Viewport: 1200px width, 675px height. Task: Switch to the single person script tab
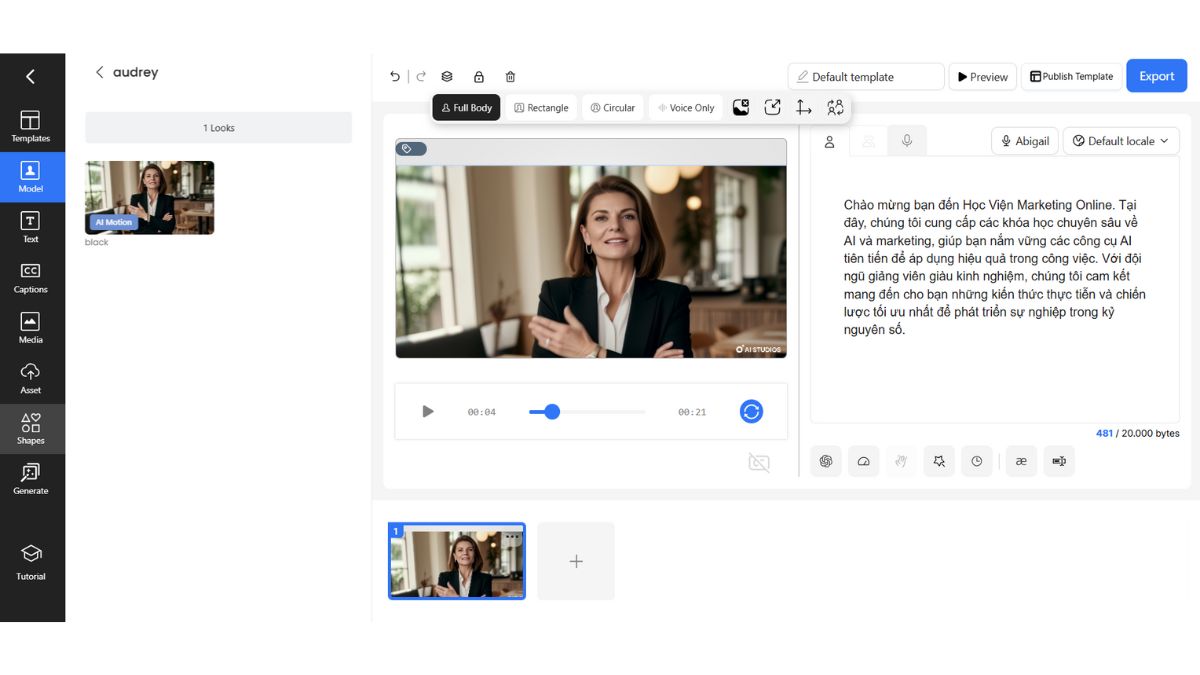(829, 142)
